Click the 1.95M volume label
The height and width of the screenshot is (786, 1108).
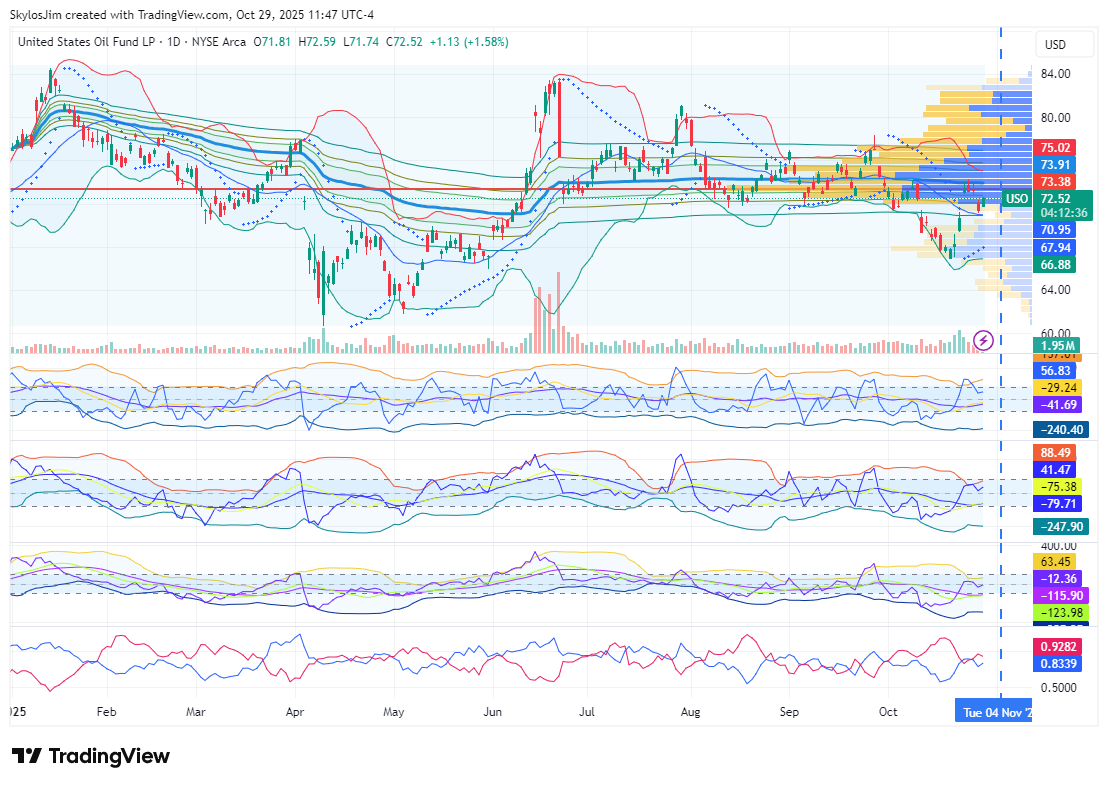tap(1056, 346)
